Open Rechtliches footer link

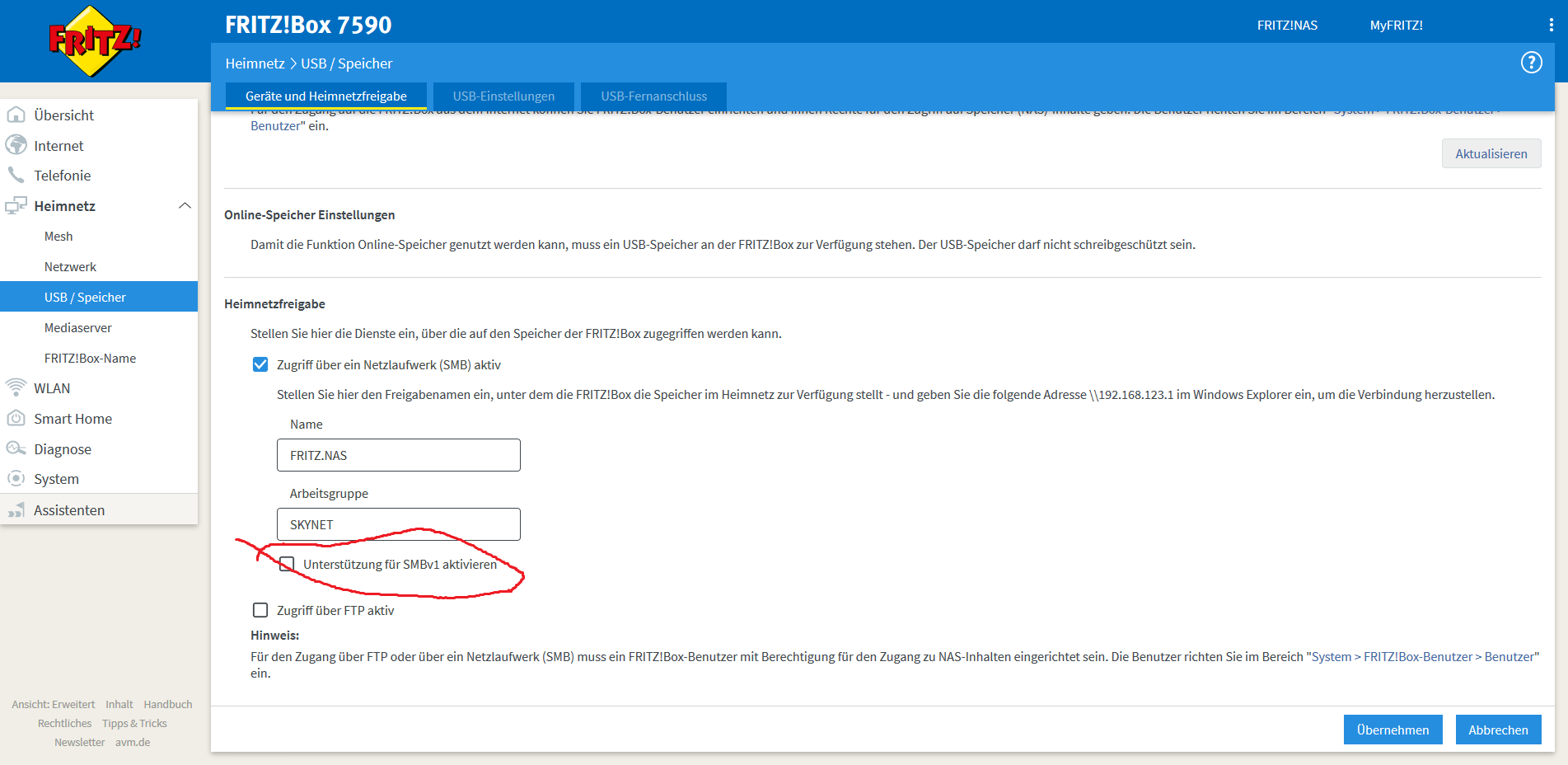click(x=64, y=723)
